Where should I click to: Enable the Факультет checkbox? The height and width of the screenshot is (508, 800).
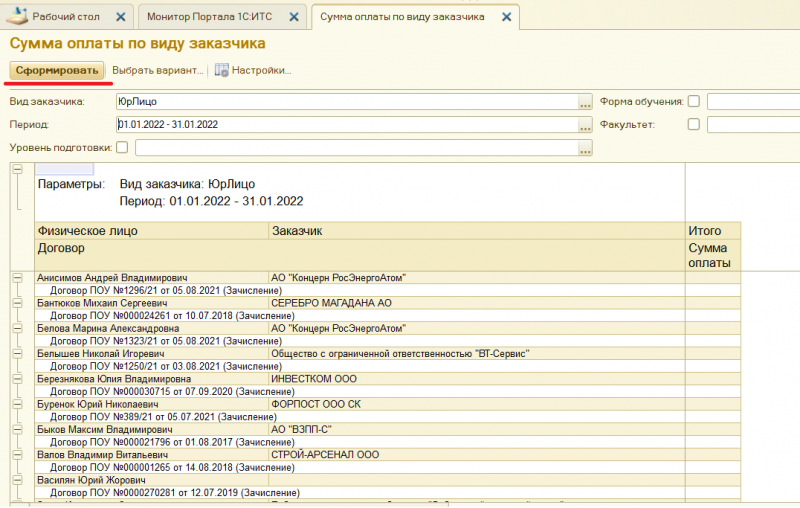pyautogui.click(x=694, y=124)
